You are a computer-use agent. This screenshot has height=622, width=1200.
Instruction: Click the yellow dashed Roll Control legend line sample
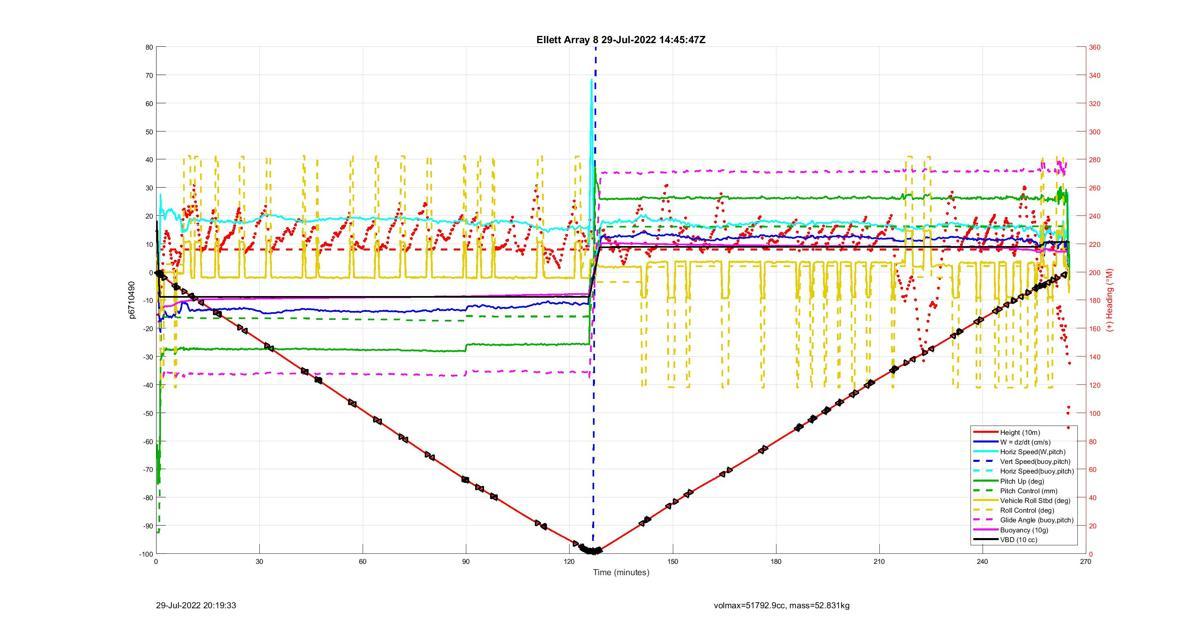pos(984,510)
